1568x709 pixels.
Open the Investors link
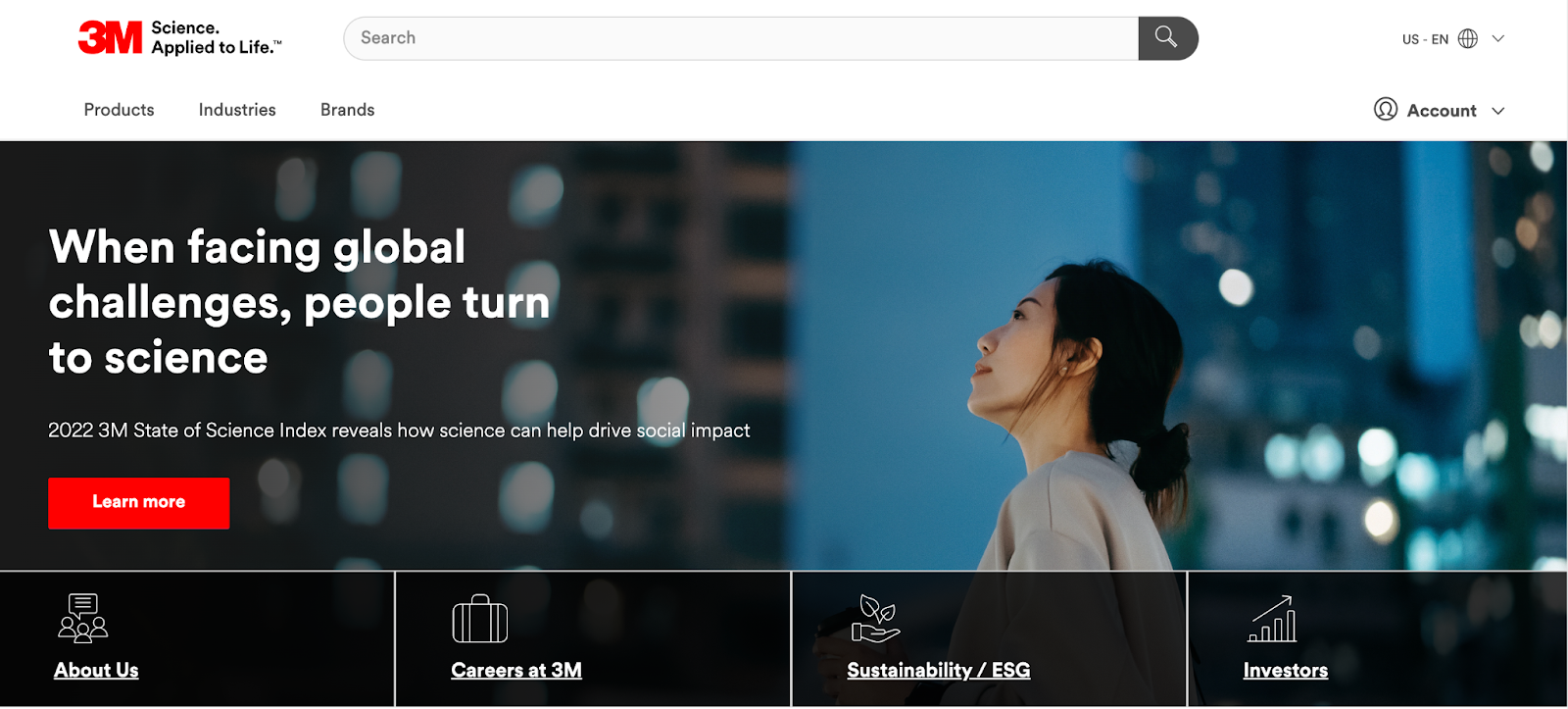tap(1286, 671)
